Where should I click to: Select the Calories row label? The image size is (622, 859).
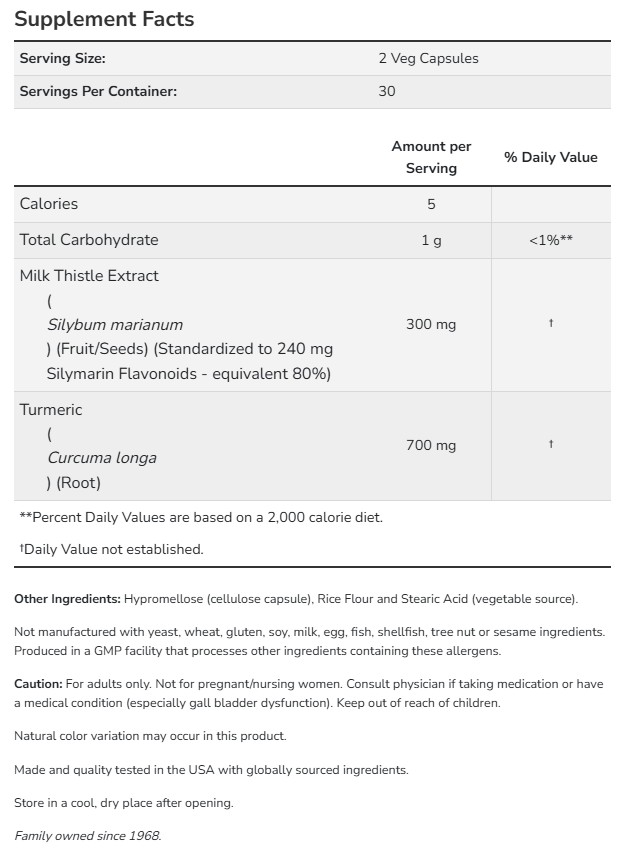49,204
